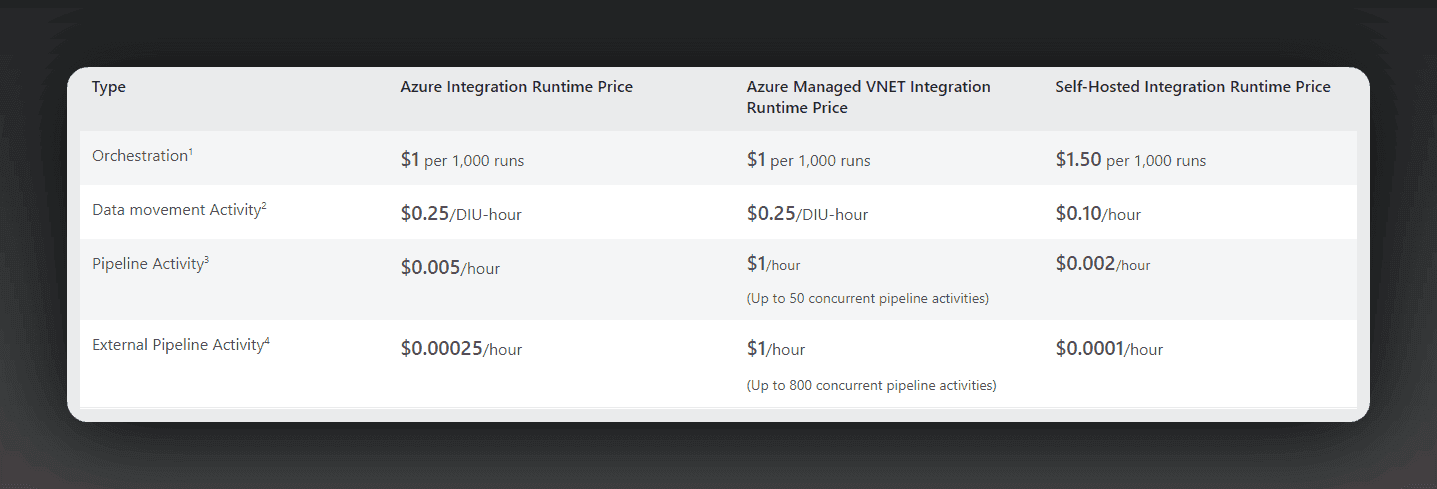Select the Managed VNET Orchestration price cell
The image size is (1437, 489).
pyautogui.click(x=808, y=160)
